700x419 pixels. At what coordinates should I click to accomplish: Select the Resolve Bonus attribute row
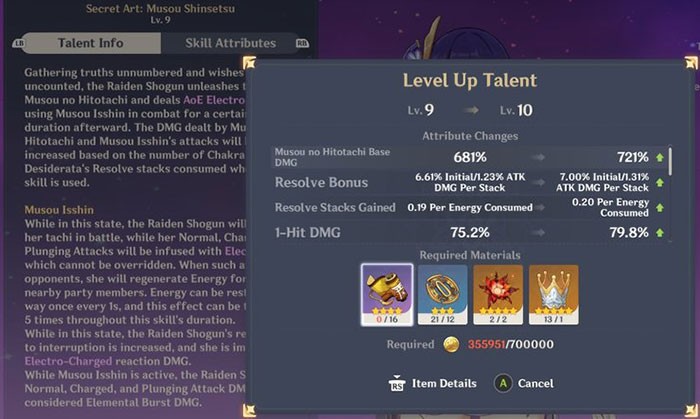[x=471, y=183]
